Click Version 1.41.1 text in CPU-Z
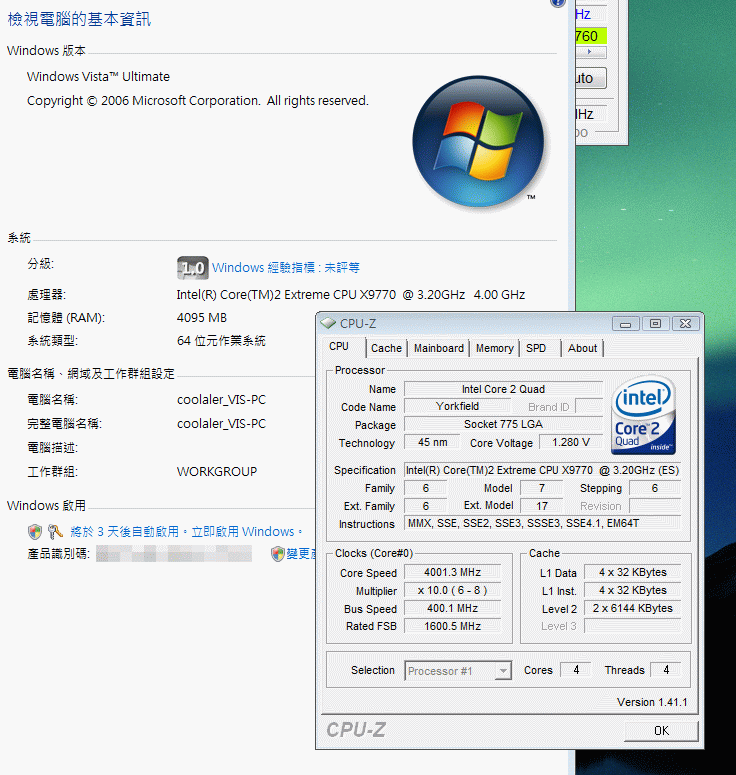This screenshot has height=775, width=736. tap(652, 702)
